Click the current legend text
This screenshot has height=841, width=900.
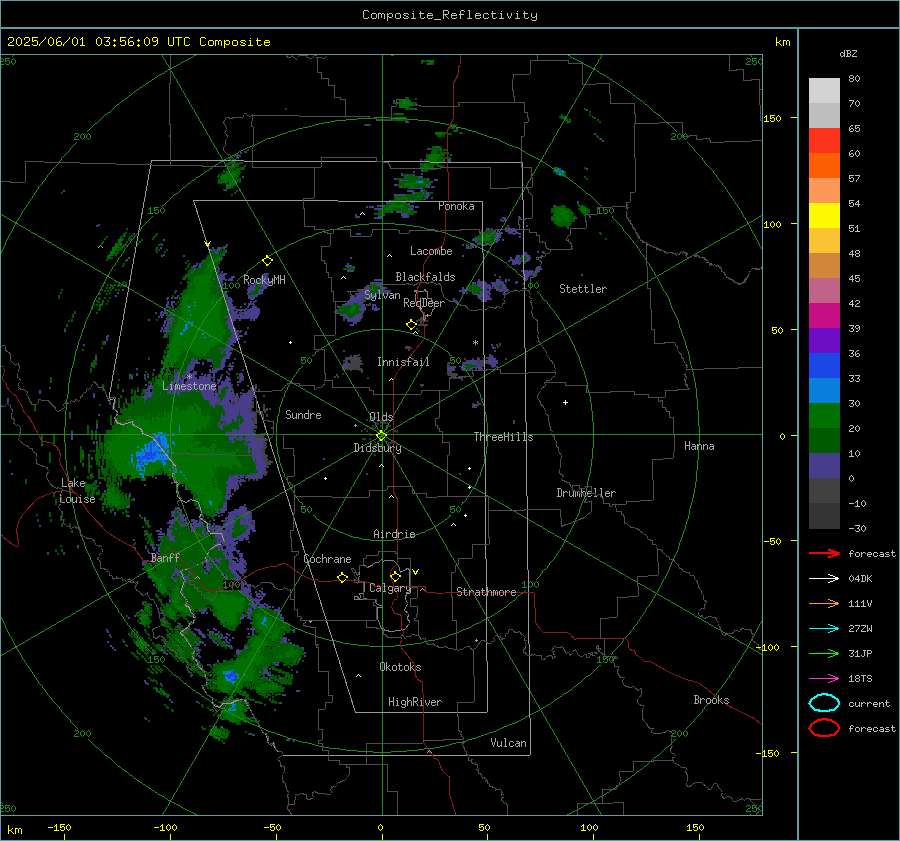click(x=869, y=703)
